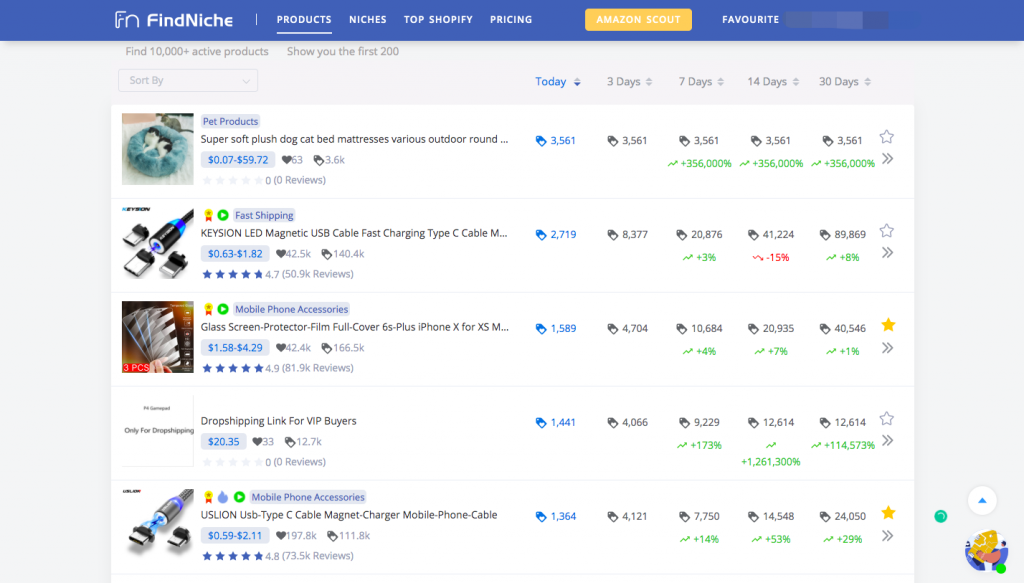Sort by 7 Days column
The height and width of the screenshot is (583, 1024).
701,82
